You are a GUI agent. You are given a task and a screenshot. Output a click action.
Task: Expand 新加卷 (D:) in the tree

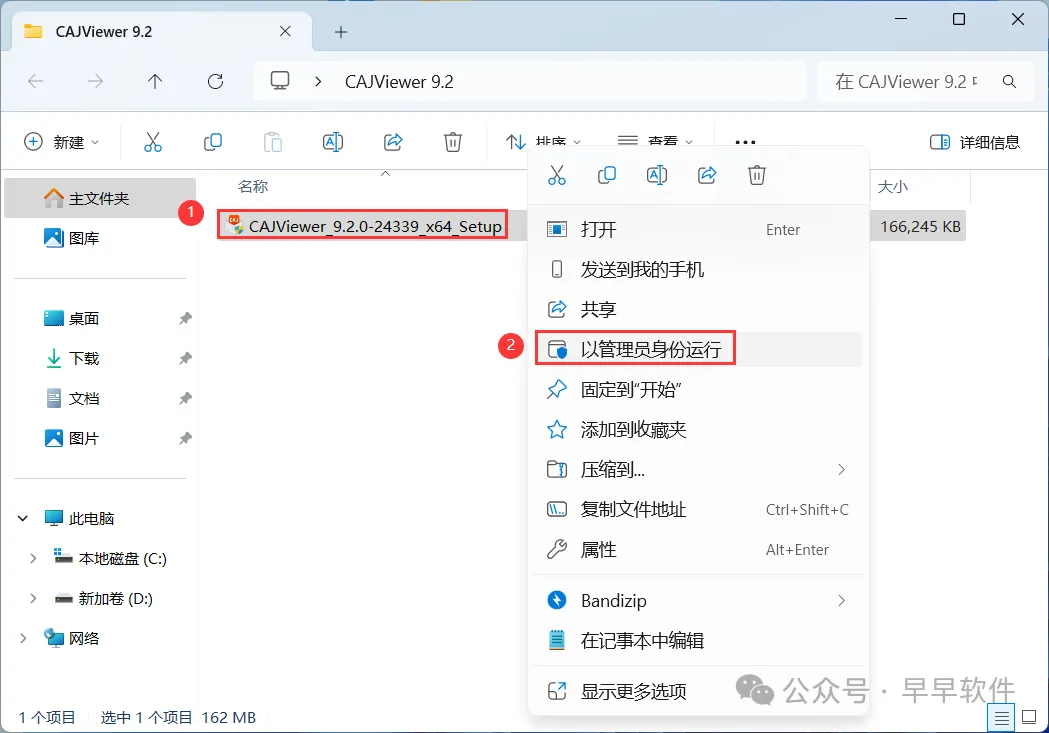tap(33, 599)
